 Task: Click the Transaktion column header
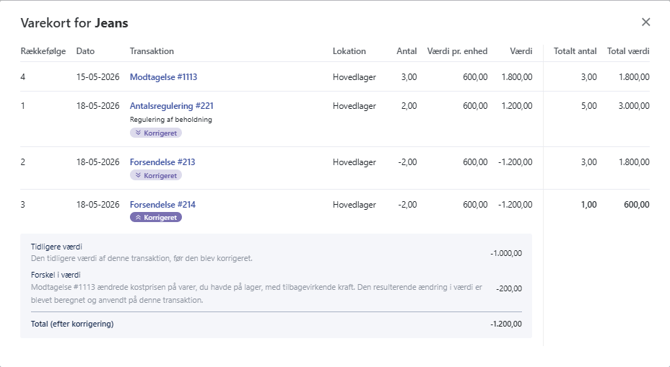(152, 51)
